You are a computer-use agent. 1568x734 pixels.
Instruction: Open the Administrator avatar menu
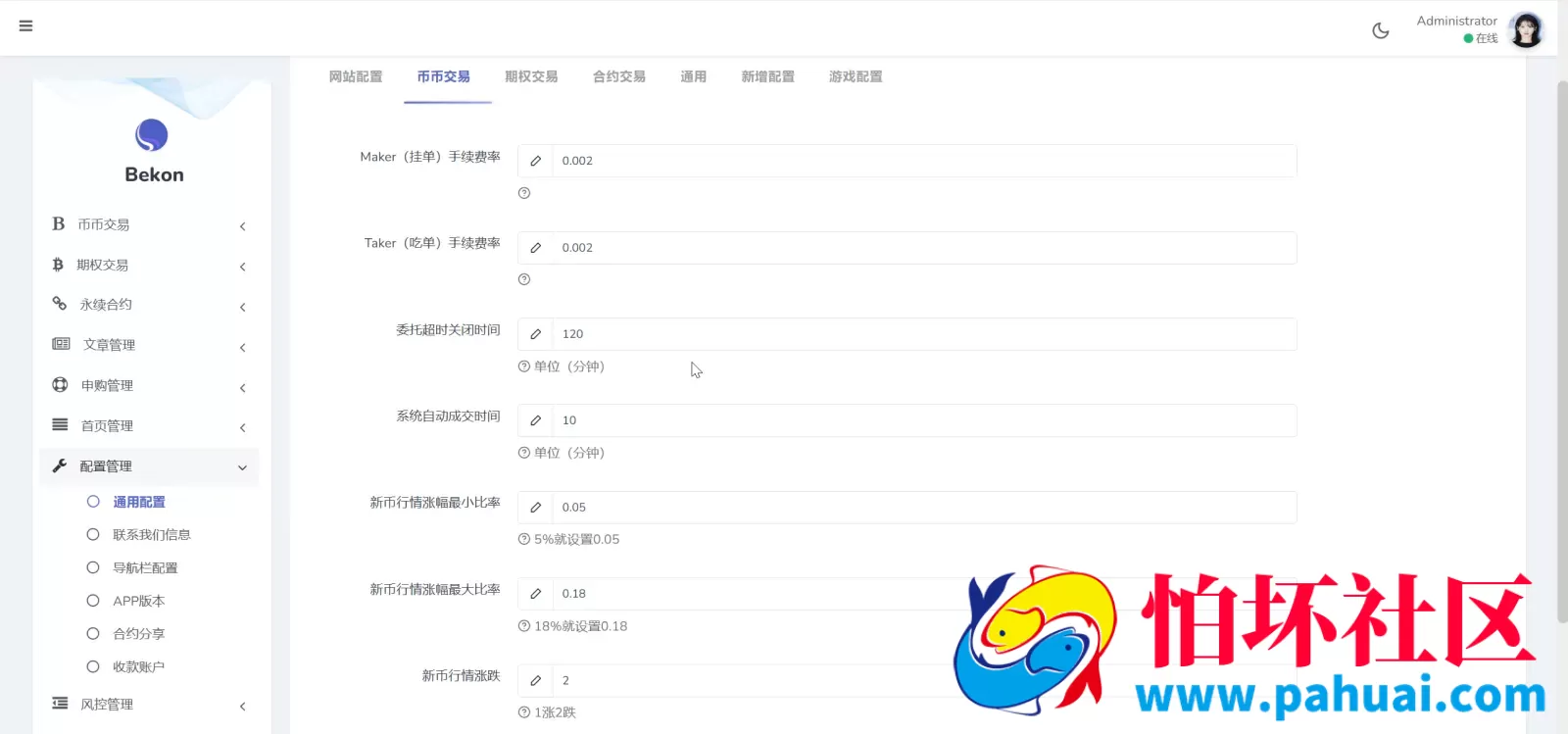pyautogui.click(x=1526, y=29)
